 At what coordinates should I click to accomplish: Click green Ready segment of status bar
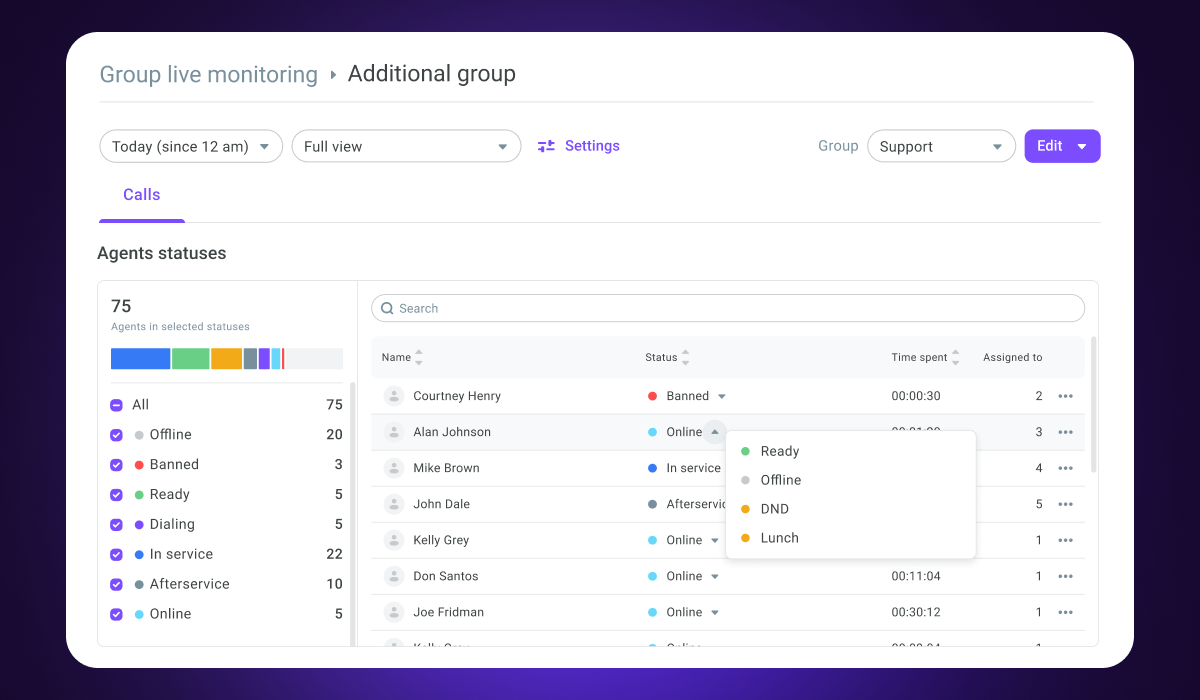click(191, 359)
